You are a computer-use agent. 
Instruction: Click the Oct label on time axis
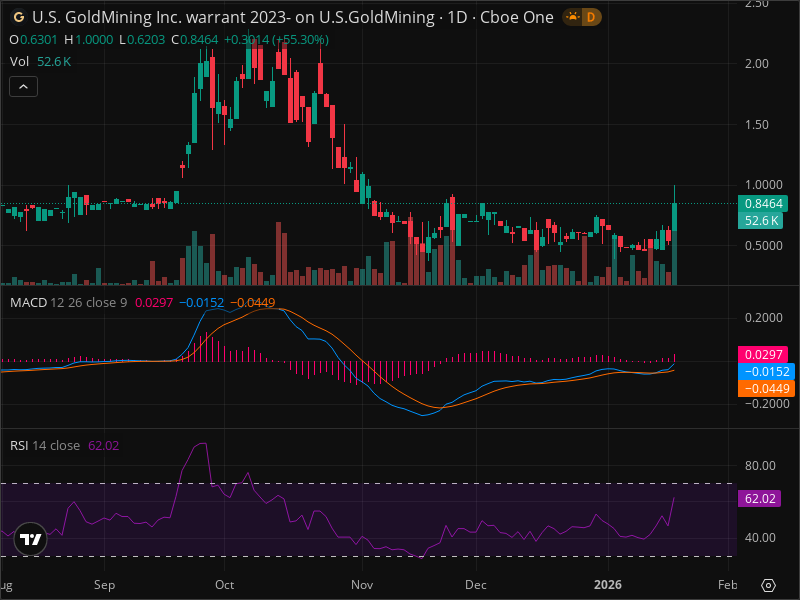coord(224,585)
